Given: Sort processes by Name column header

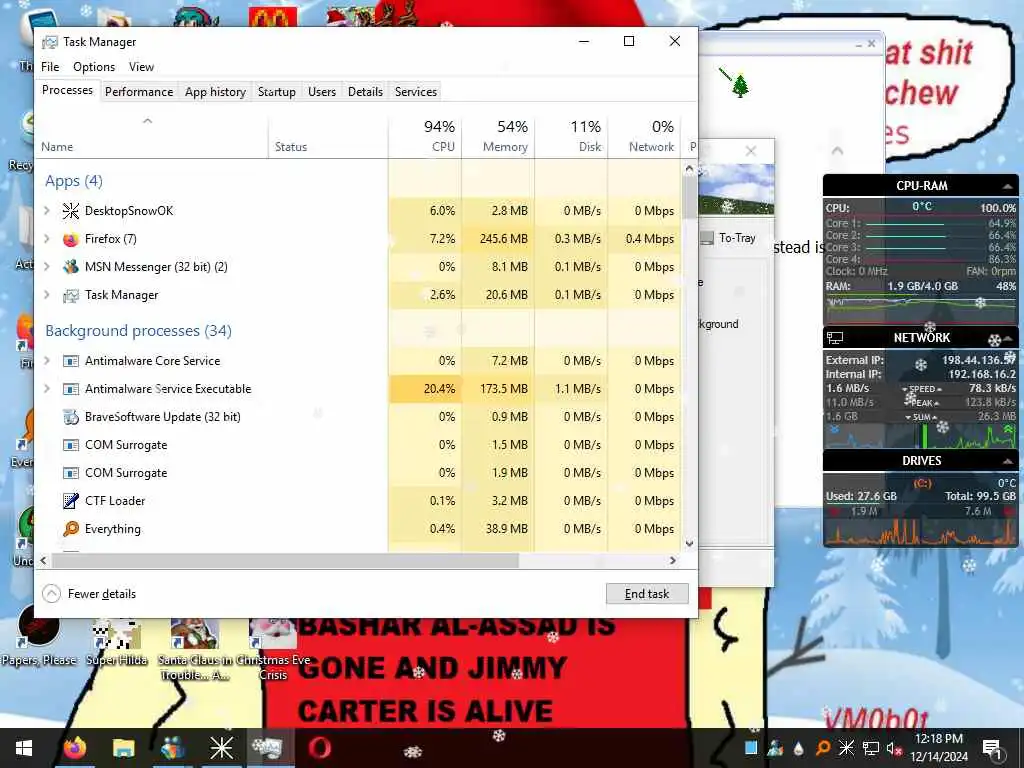Looking at the screenshot, I should (x=152, y=136).
